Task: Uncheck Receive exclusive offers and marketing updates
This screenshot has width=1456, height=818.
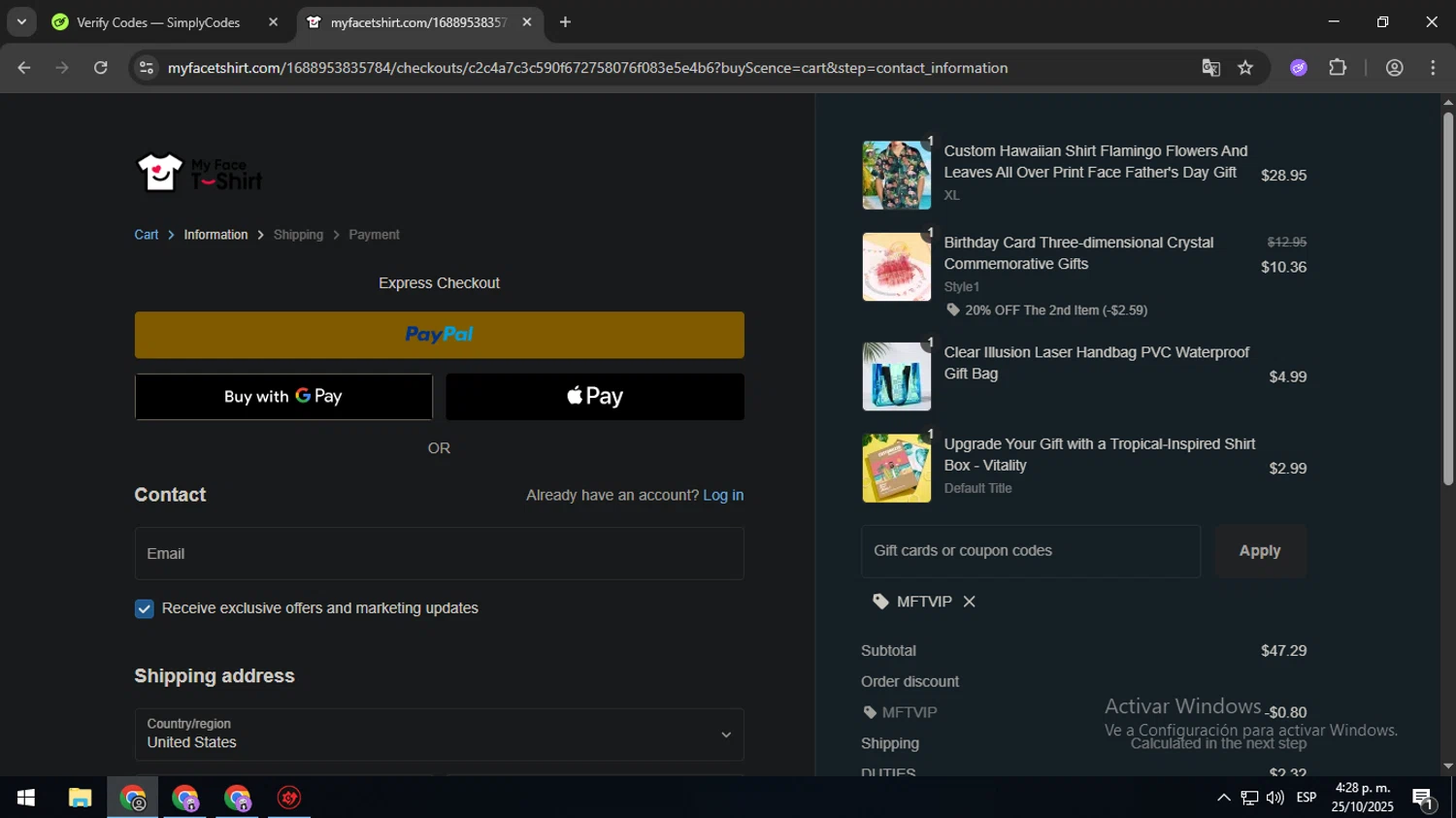Action: click(145, 608)
